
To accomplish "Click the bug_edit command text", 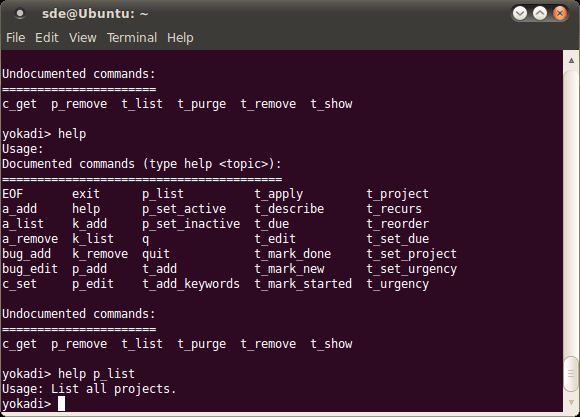I will (30, 269).
